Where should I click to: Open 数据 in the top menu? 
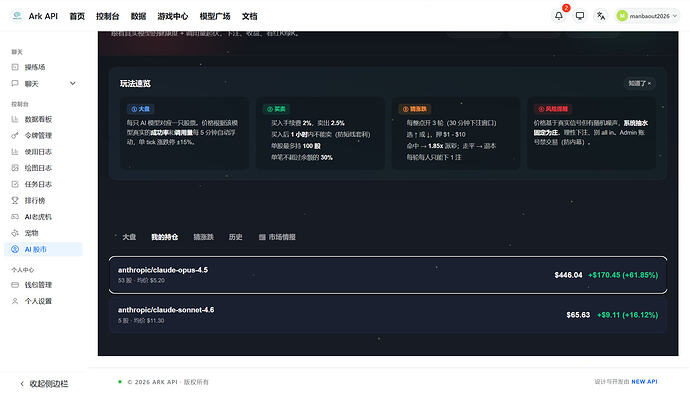138,16
